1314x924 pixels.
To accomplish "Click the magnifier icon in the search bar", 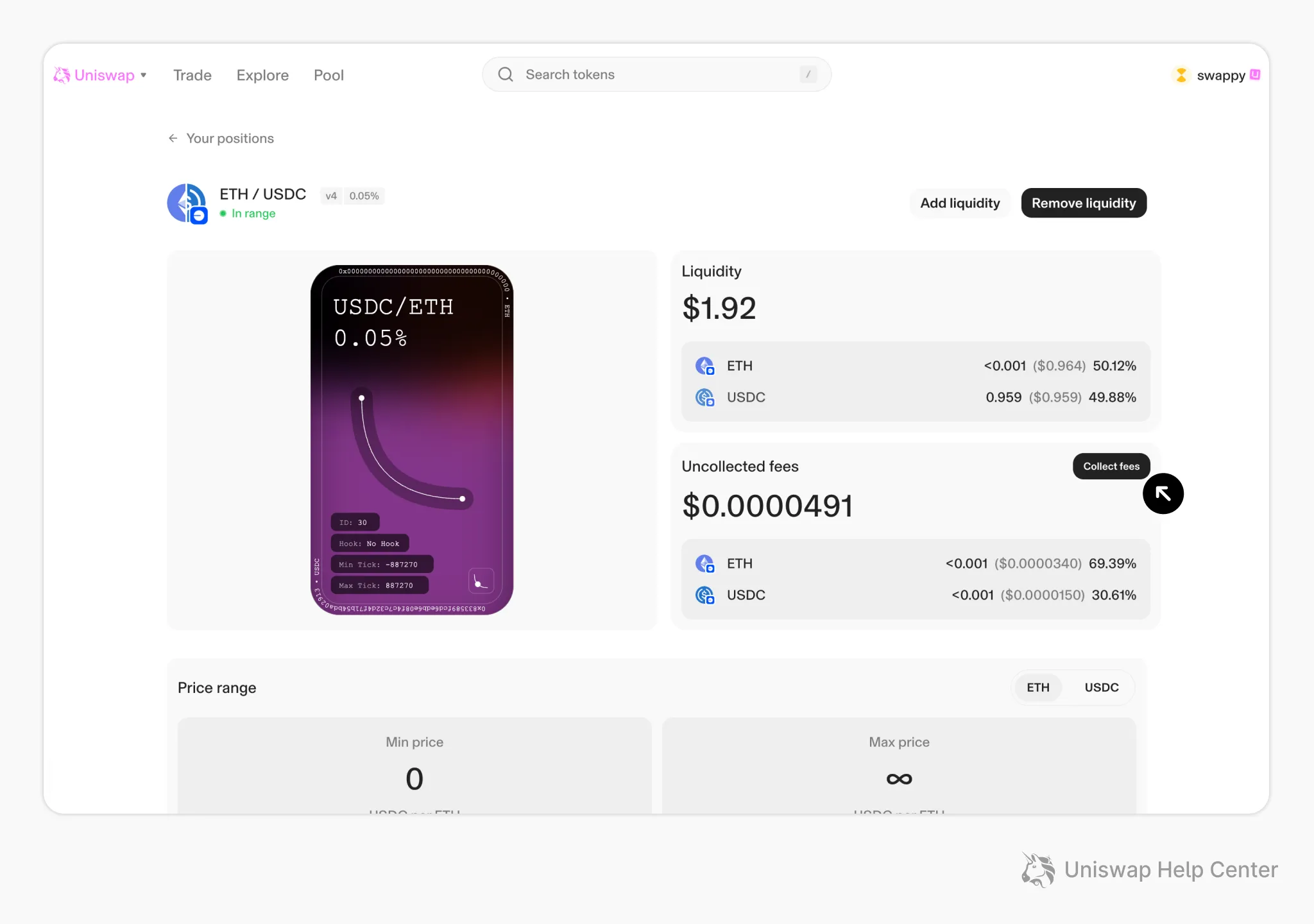I will [x=506, y=74].
